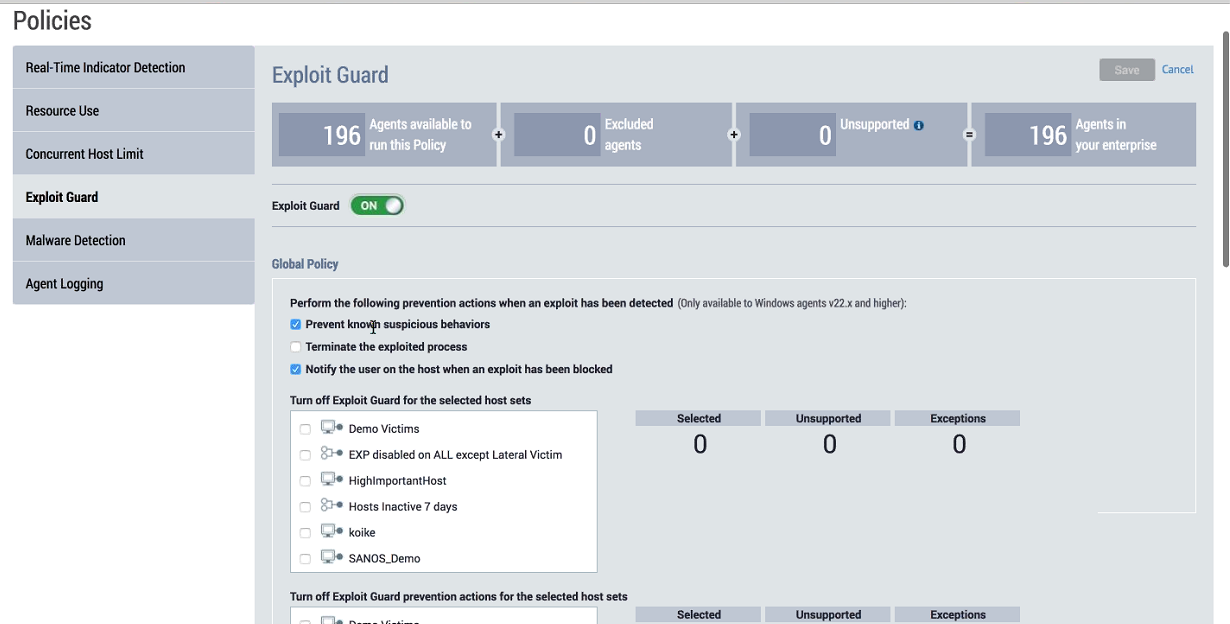Check Terminate the exploited process
Image resolution: width=1230 pixels, height=624 pixels.
[x=296, y=347]
